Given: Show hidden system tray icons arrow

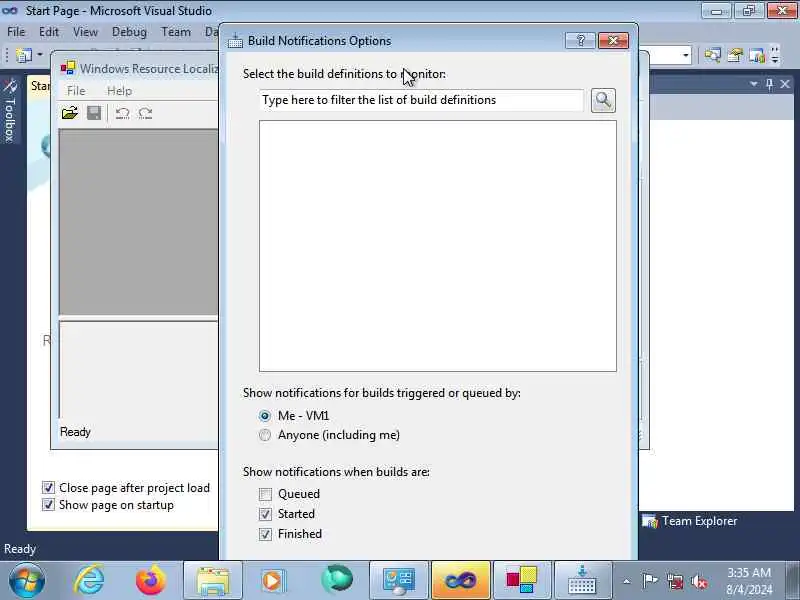Looking at the screenshot, I should tap(627, 581).
